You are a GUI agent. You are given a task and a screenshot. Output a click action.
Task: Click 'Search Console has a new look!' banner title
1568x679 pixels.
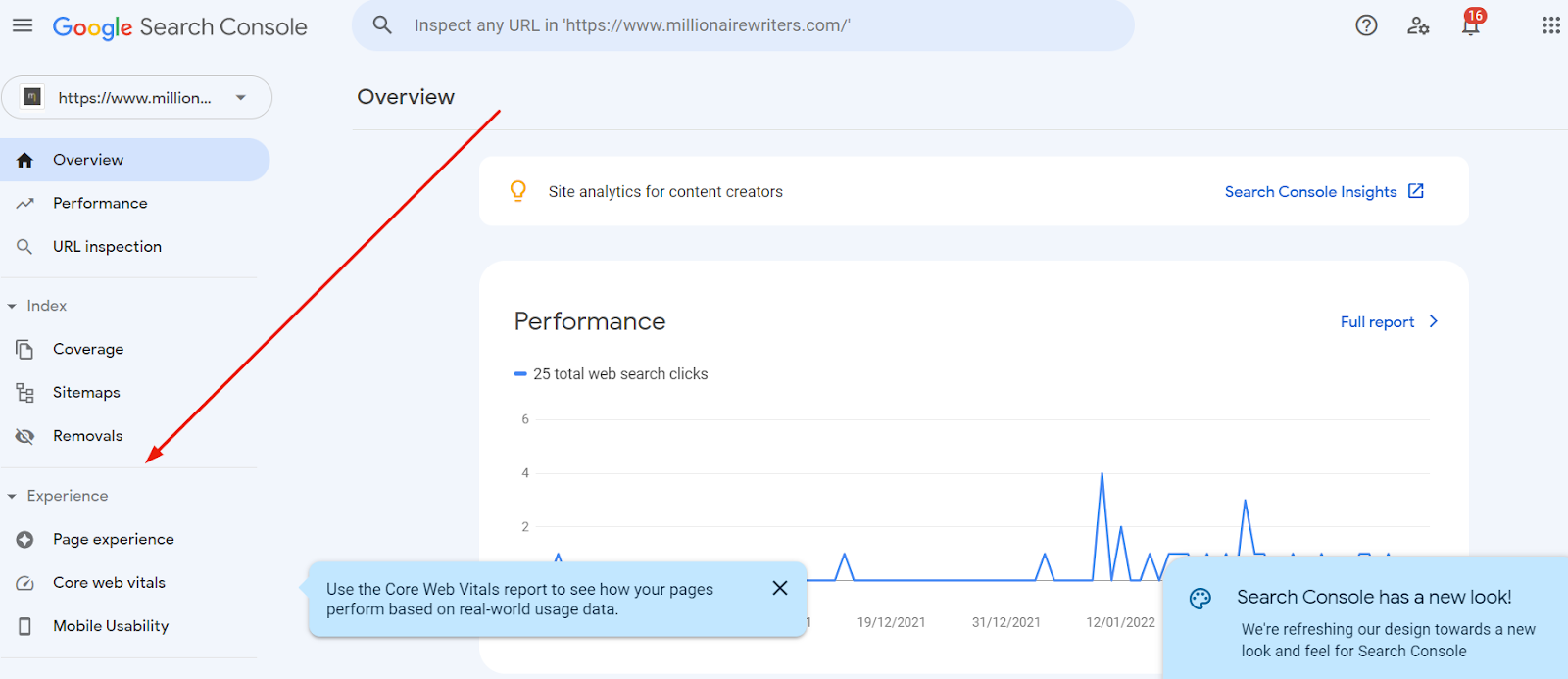tap(1374, 597)
